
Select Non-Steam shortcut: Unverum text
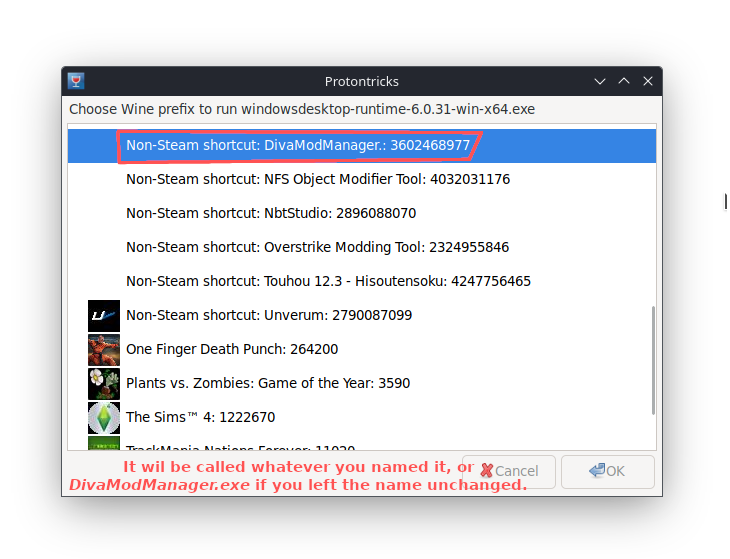269,315
